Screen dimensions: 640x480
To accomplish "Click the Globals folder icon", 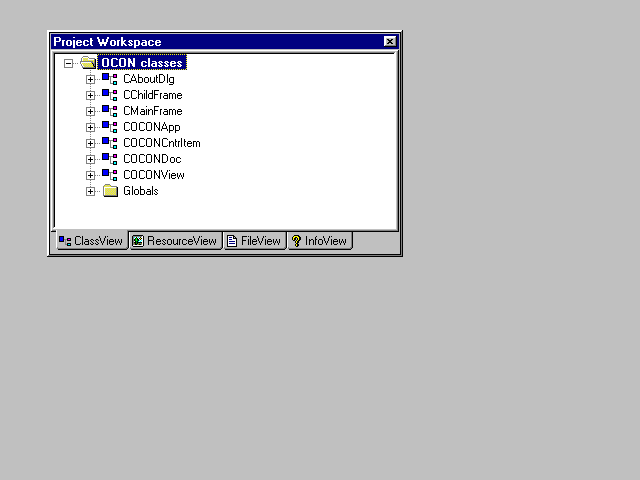I will [110, 191].
